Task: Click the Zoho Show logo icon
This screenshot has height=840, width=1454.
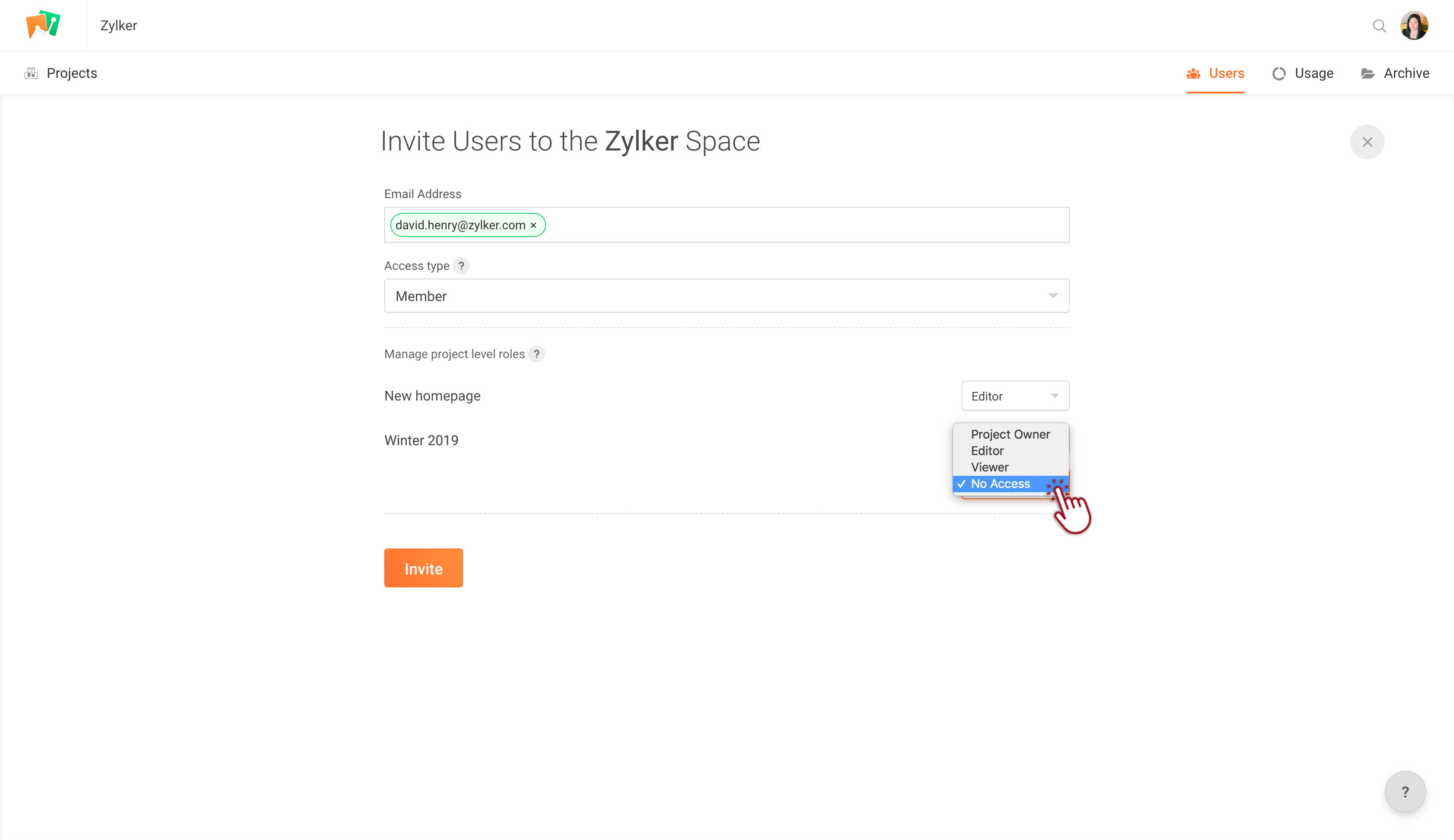Action: (x=43, y=25)
